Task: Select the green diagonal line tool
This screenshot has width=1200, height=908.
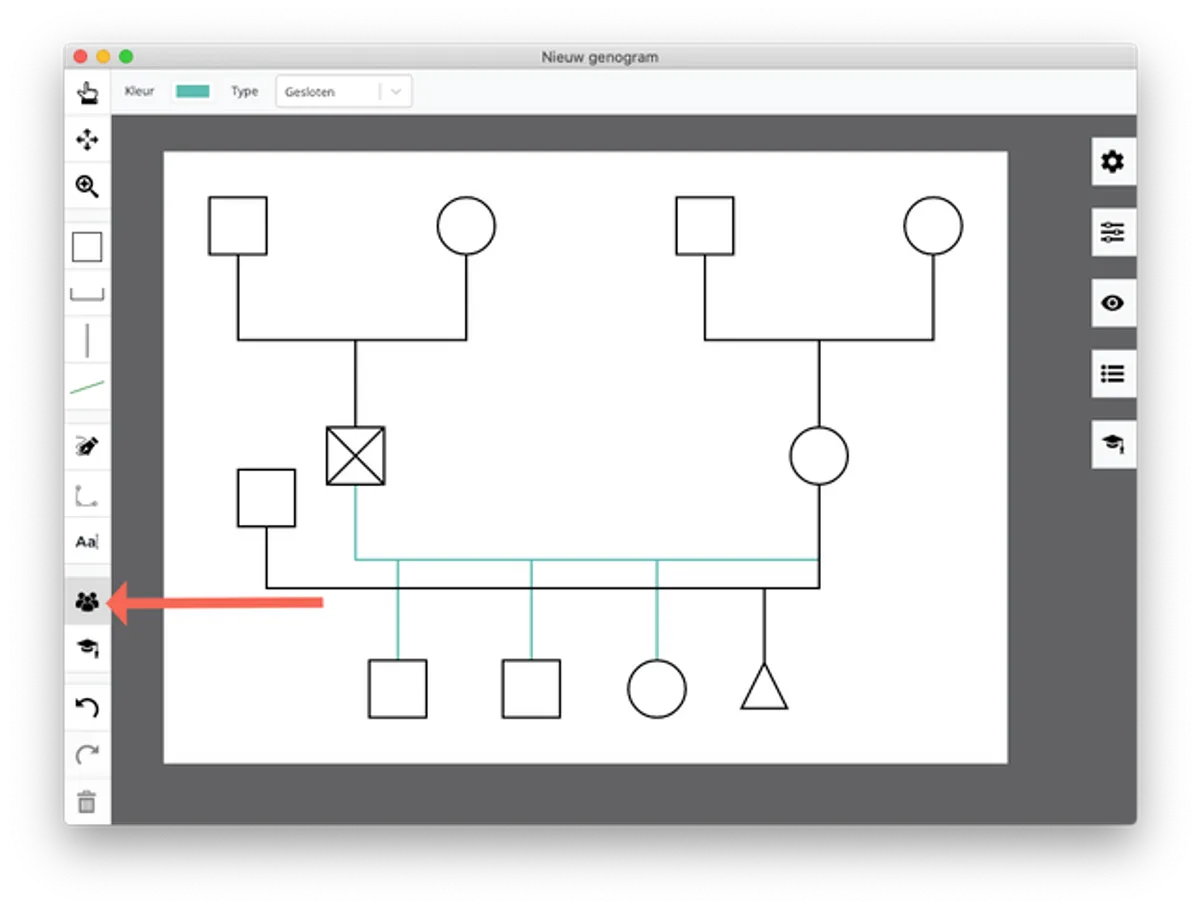Action: pos(87,387)
